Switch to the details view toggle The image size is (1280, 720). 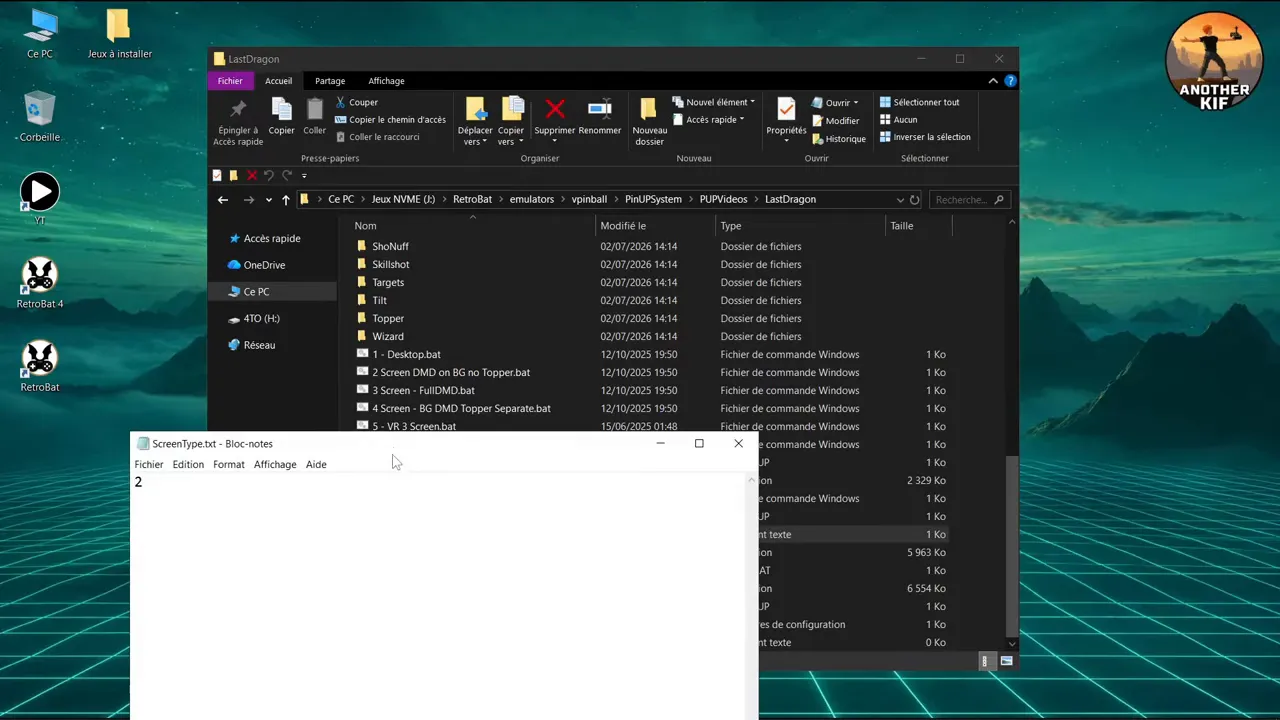click(x=985, y=661)
